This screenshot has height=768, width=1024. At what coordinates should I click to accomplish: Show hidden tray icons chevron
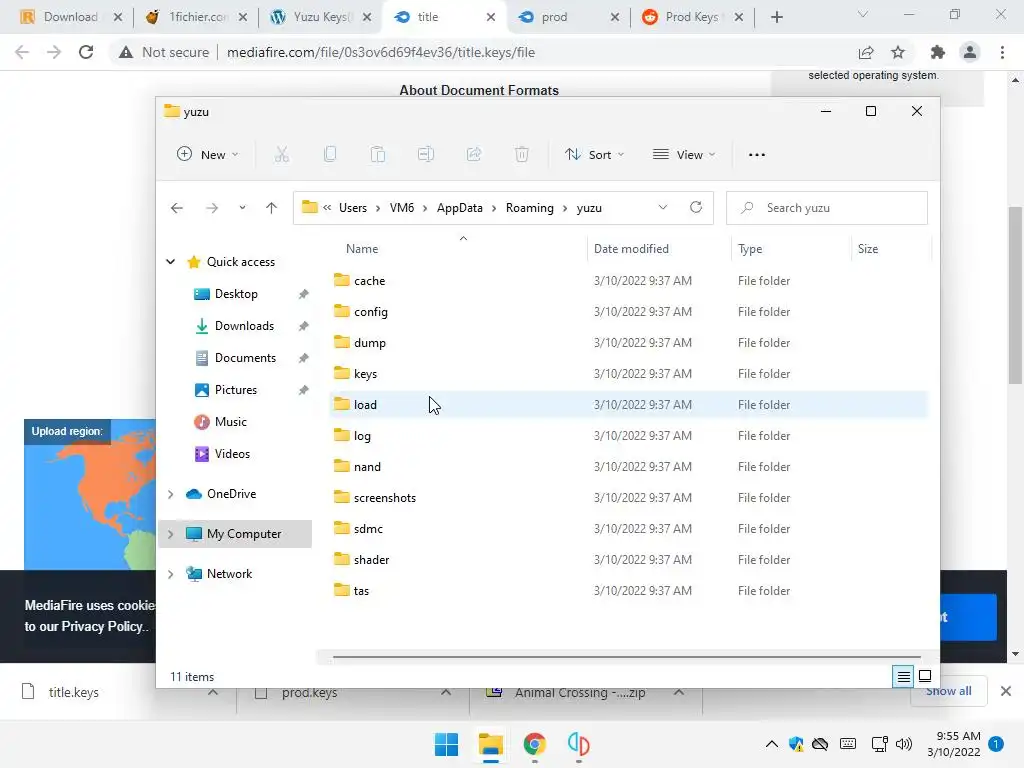(x=772, y=744)
